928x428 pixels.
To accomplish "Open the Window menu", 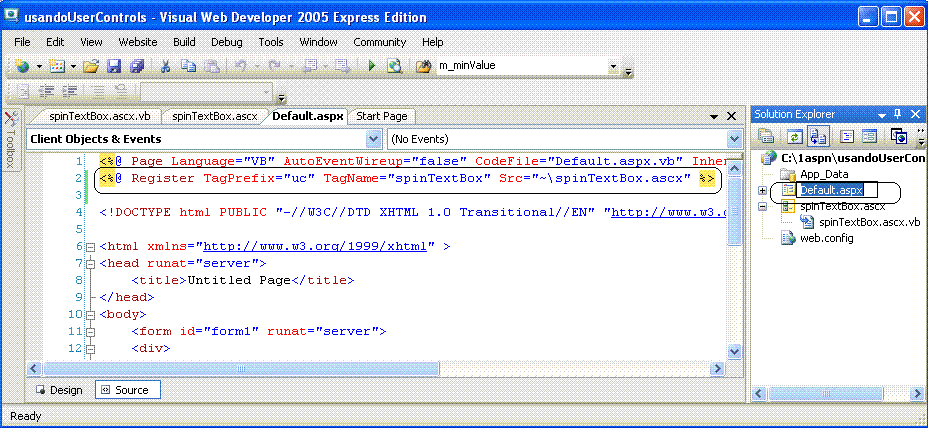I will pyautogui.click(x=318, y=42).
